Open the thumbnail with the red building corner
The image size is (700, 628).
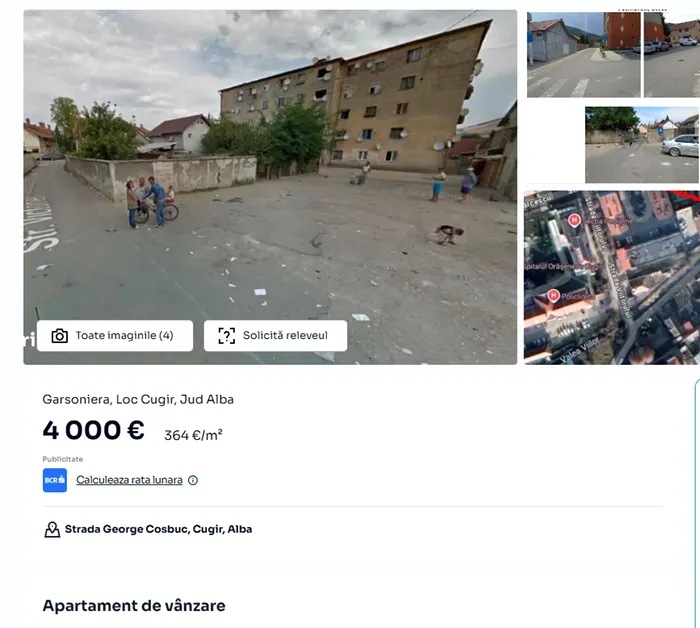point(671,55)
